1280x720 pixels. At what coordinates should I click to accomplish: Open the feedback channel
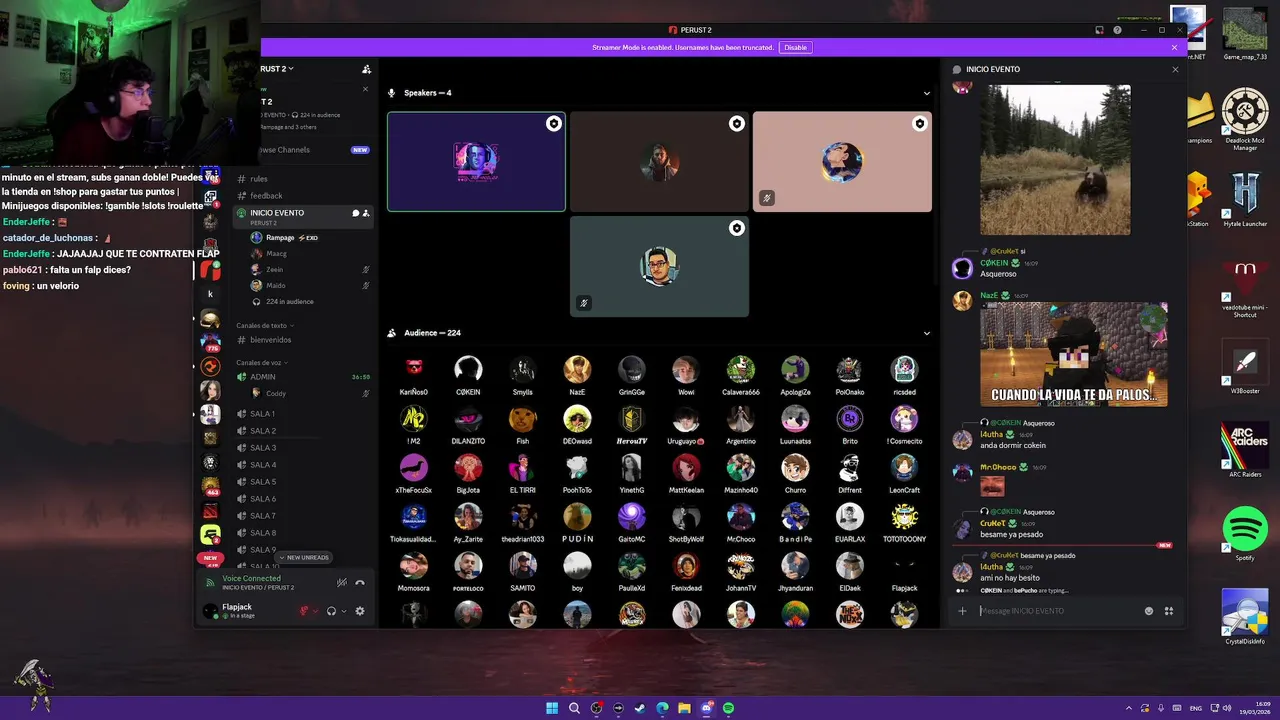pos(303,196)
